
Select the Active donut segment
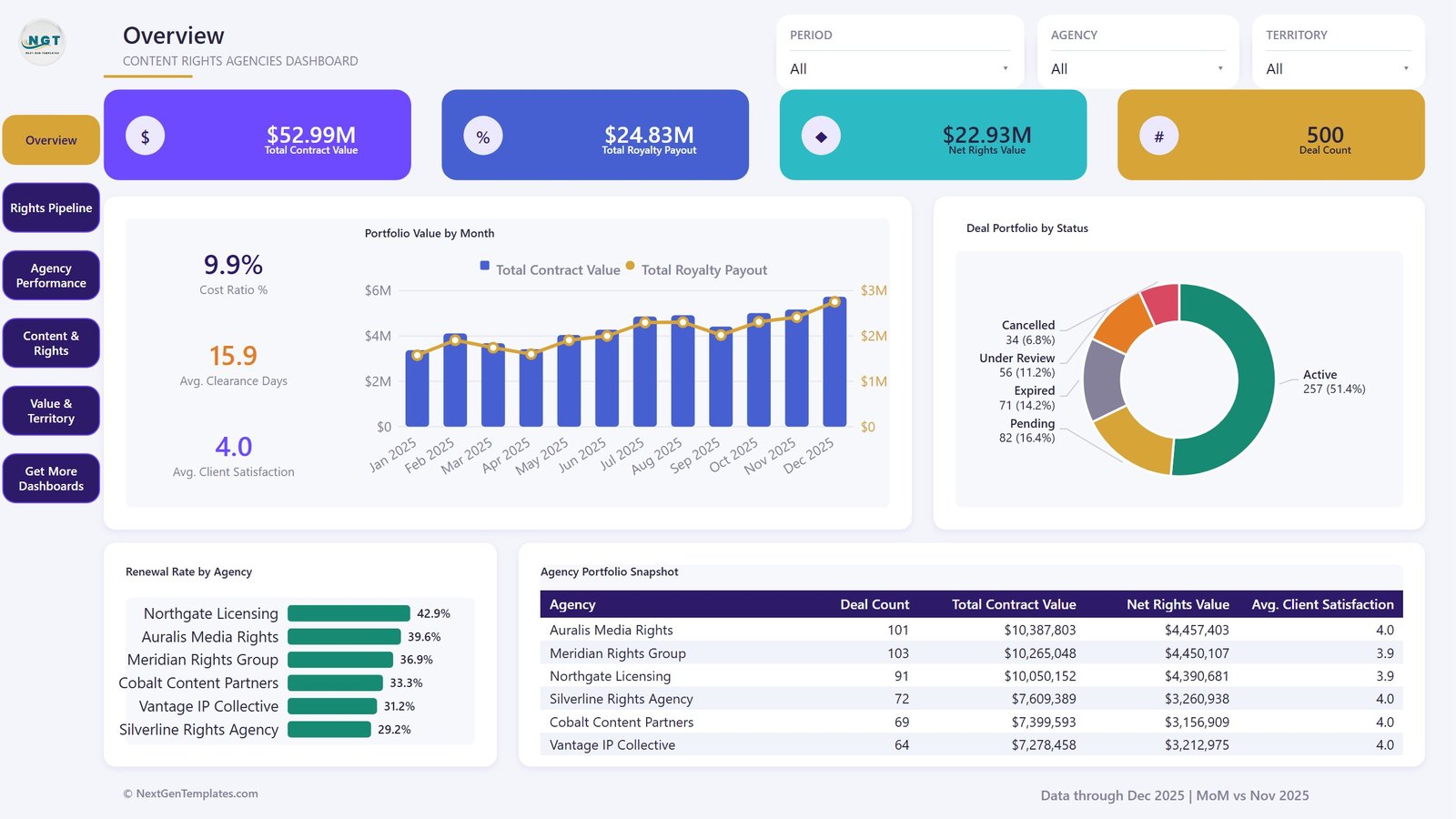click(1256, 379)
